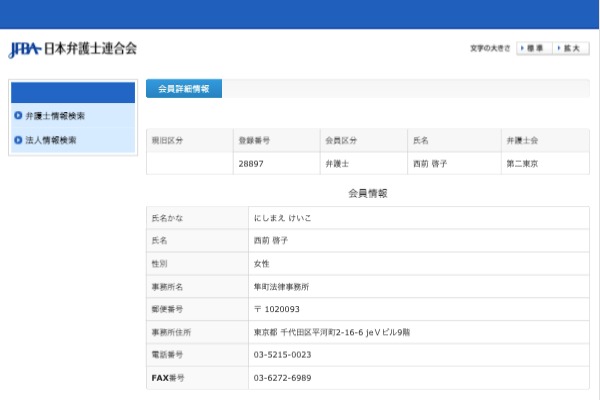Click fax number 03-6272-6989

tap(282, 378)
